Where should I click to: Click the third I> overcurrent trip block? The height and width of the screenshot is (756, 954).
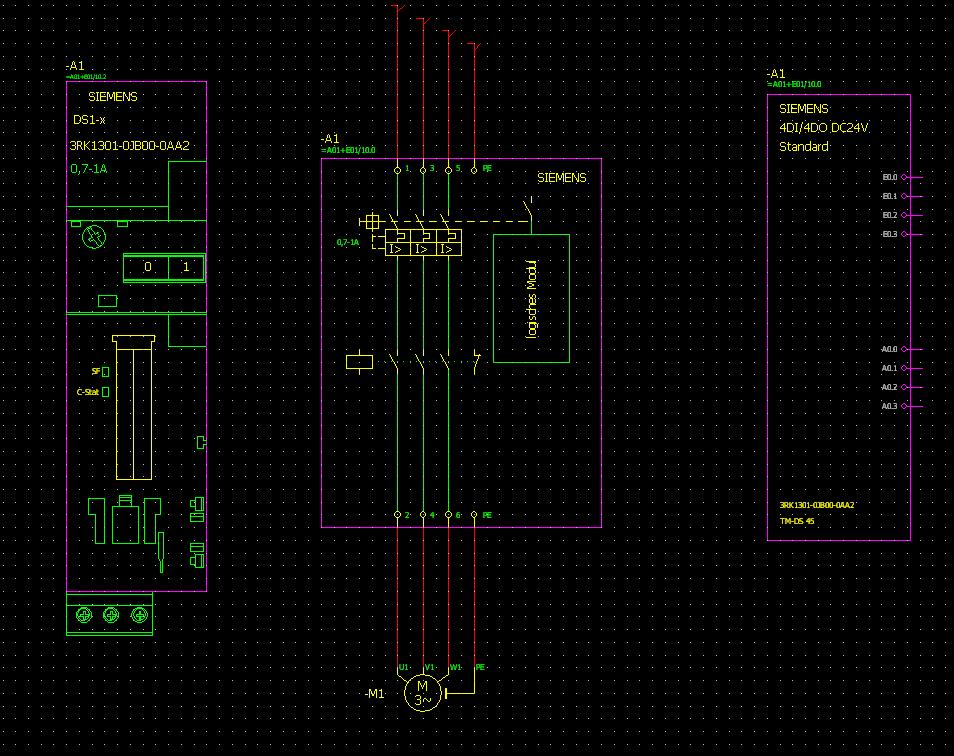point(447,249)
